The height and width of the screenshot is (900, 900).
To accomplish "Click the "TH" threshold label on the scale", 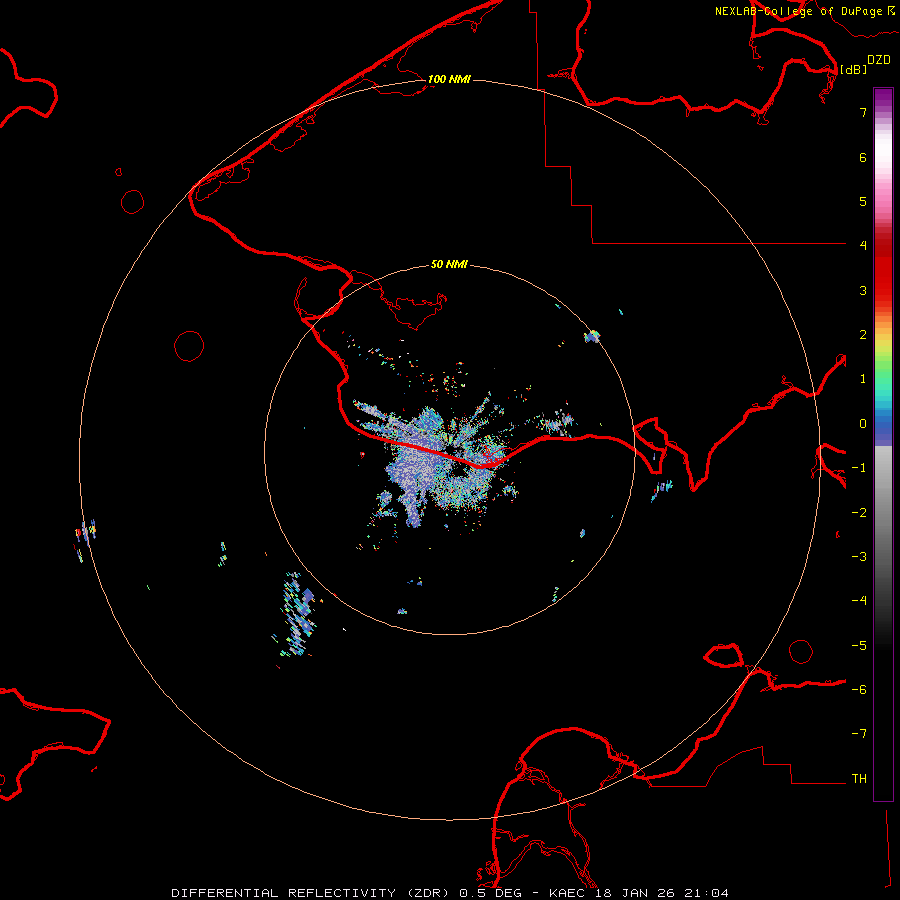I will (x=859, y=779).
